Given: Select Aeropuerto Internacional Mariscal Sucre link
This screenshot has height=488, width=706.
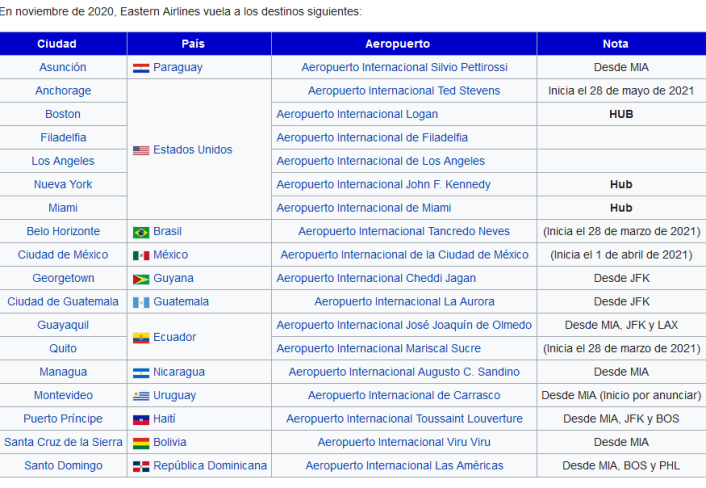Looking at the screenshot, I should (x=378, y=349).
